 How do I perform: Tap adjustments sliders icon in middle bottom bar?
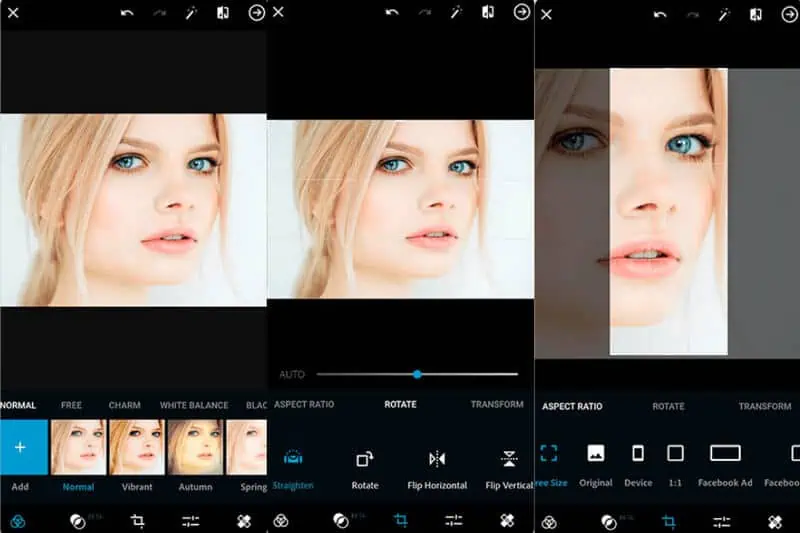point(454,520)
